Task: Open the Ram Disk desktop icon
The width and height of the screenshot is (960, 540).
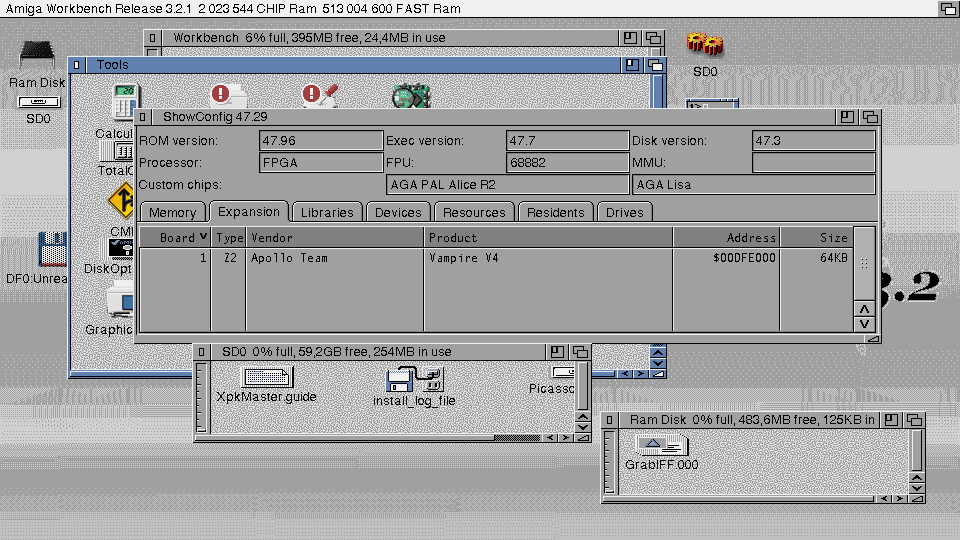Action: (38, 56)
